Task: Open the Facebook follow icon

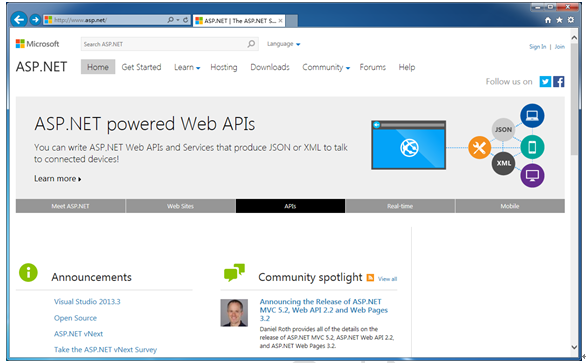Action: click(559, 81)
